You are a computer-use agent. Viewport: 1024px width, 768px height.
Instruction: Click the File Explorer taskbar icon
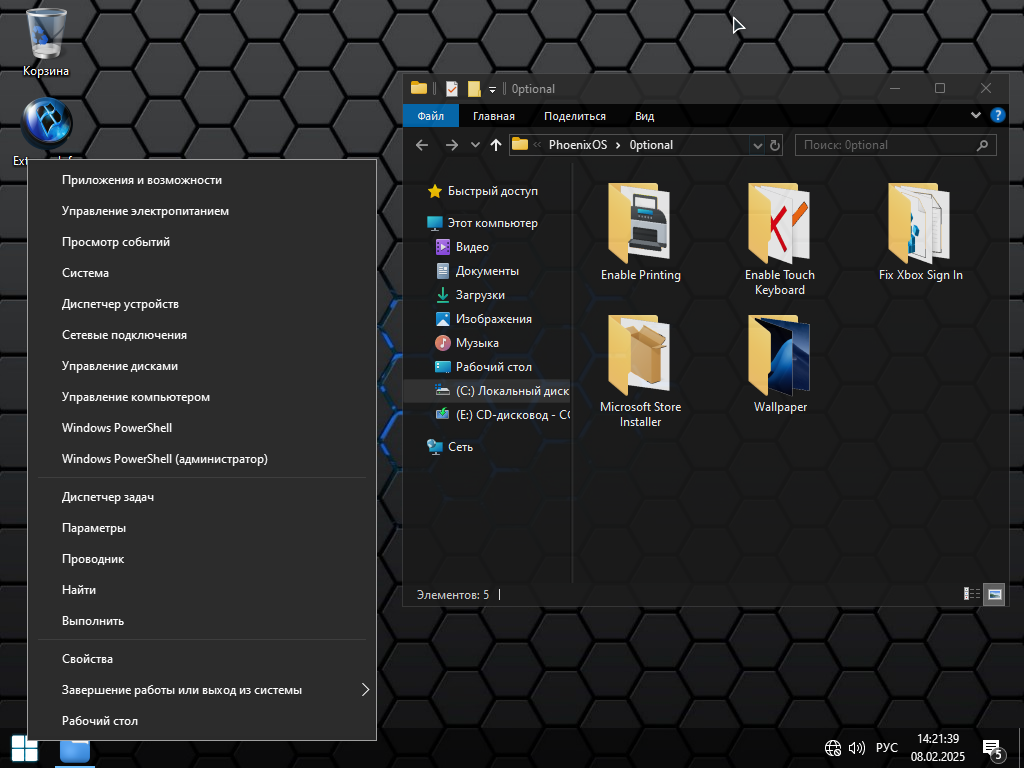pyautogui.click(x=75, y=751)
